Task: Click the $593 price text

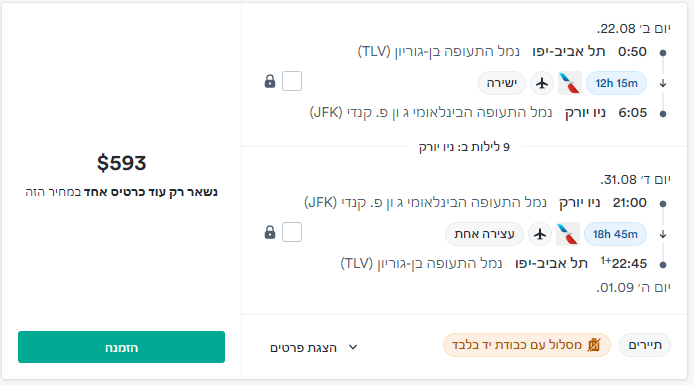Action: click(121, 163)
